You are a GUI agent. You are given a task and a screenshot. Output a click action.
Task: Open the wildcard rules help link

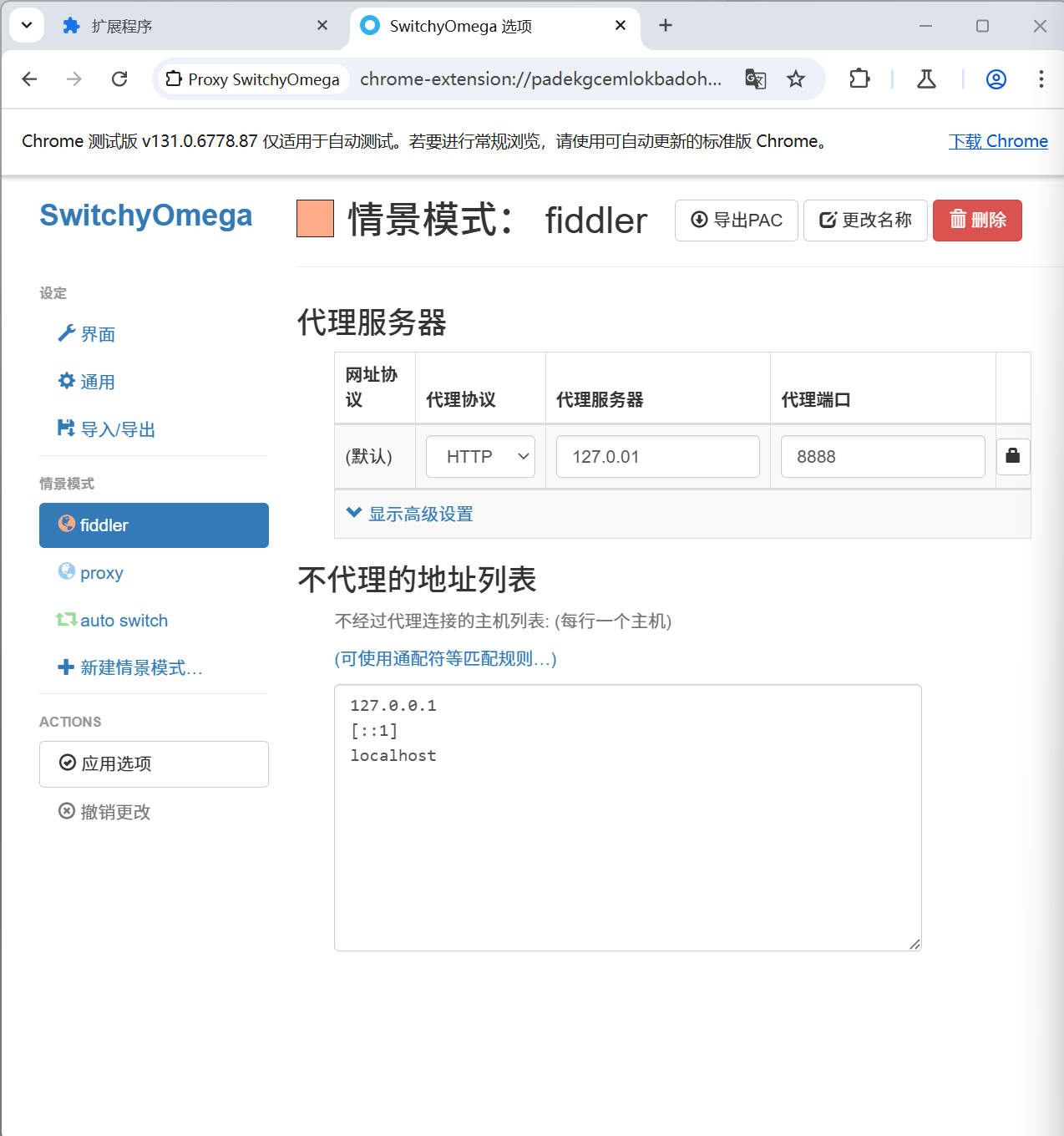point(445,659)
